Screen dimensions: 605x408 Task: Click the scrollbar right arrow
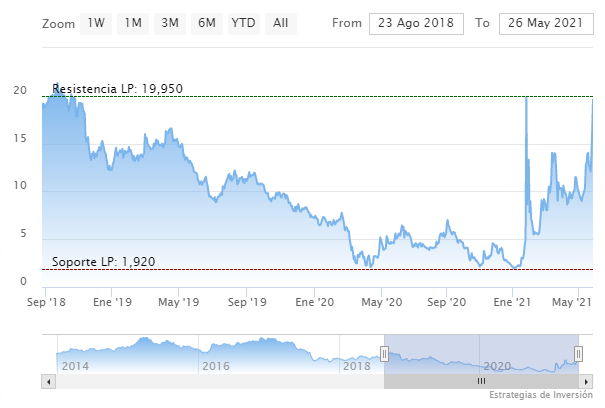click(x=587, y=381)
